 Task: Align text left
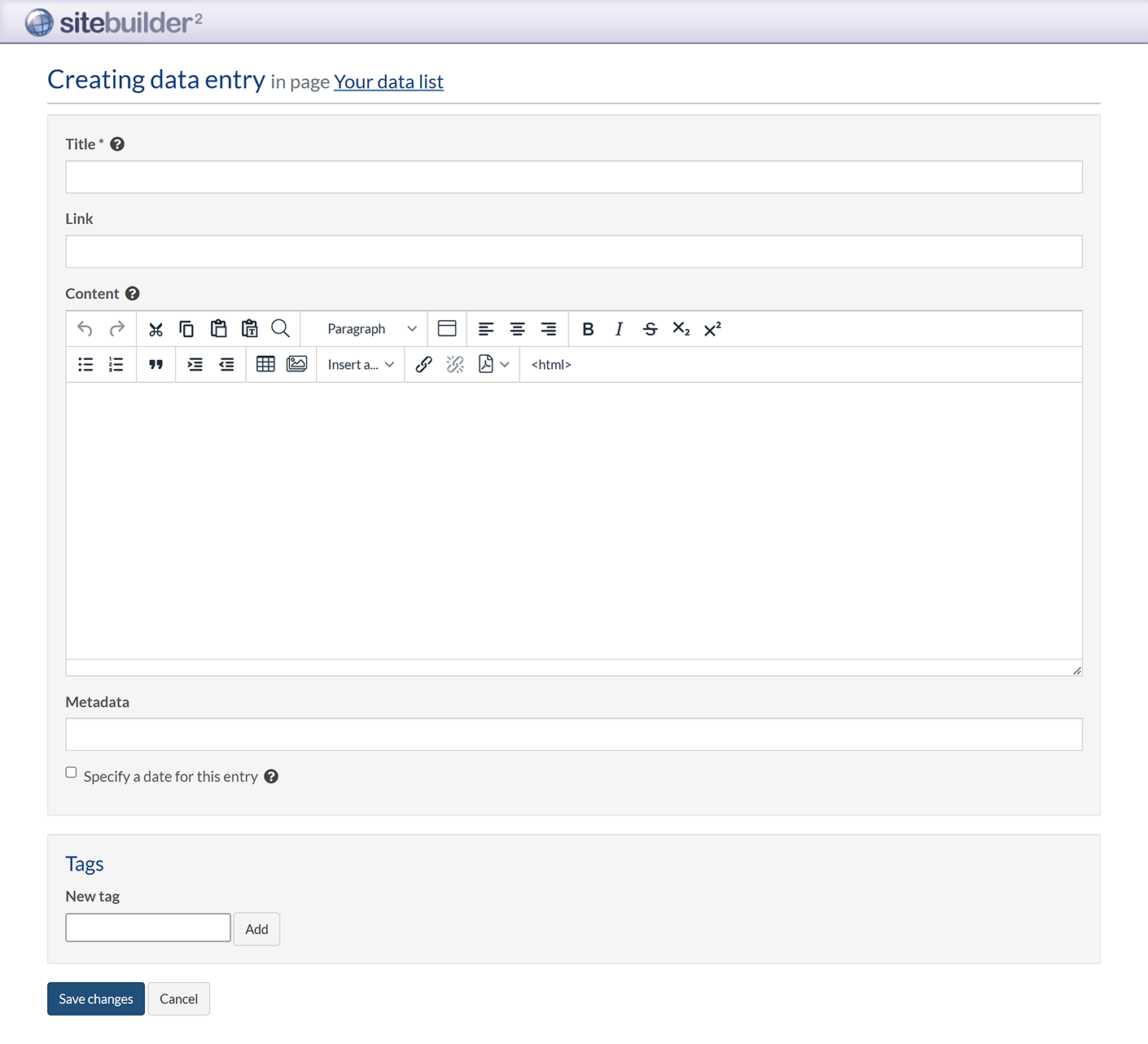click(486, 329)
